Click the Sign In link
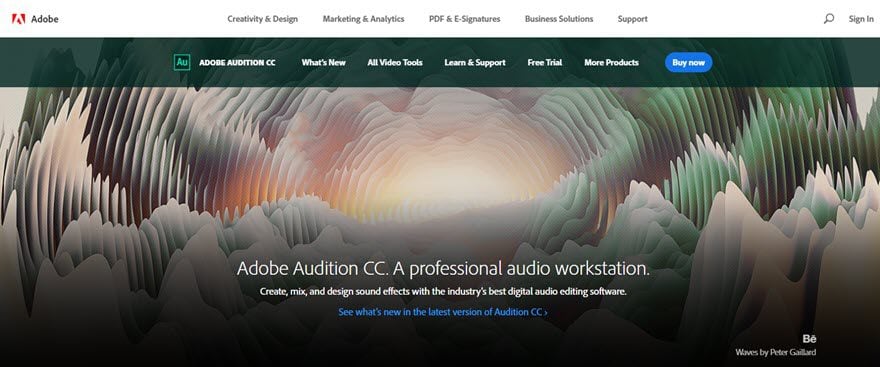Viewport: 880px width, 367px height. [x=861, y=19]
